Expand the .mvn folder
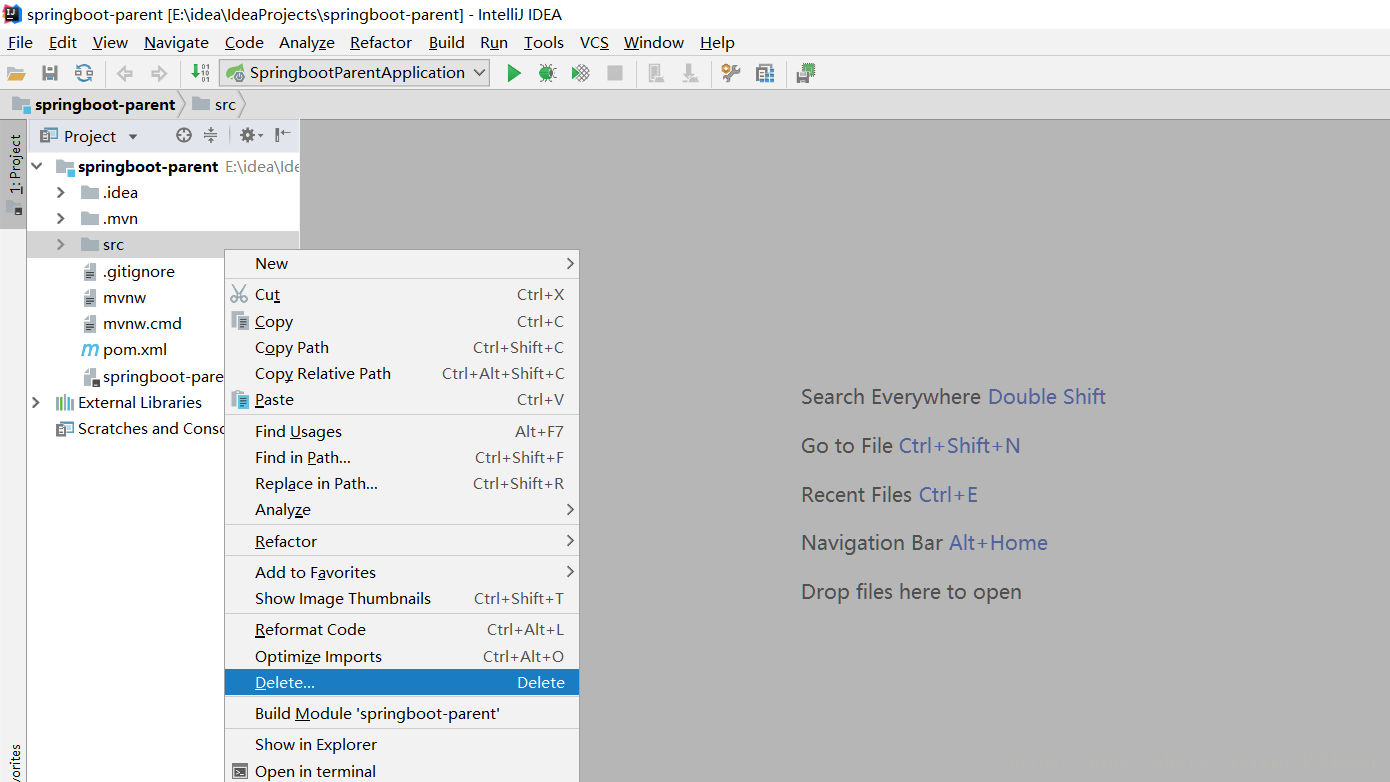The image size is (1390, 782). point(61,218)
